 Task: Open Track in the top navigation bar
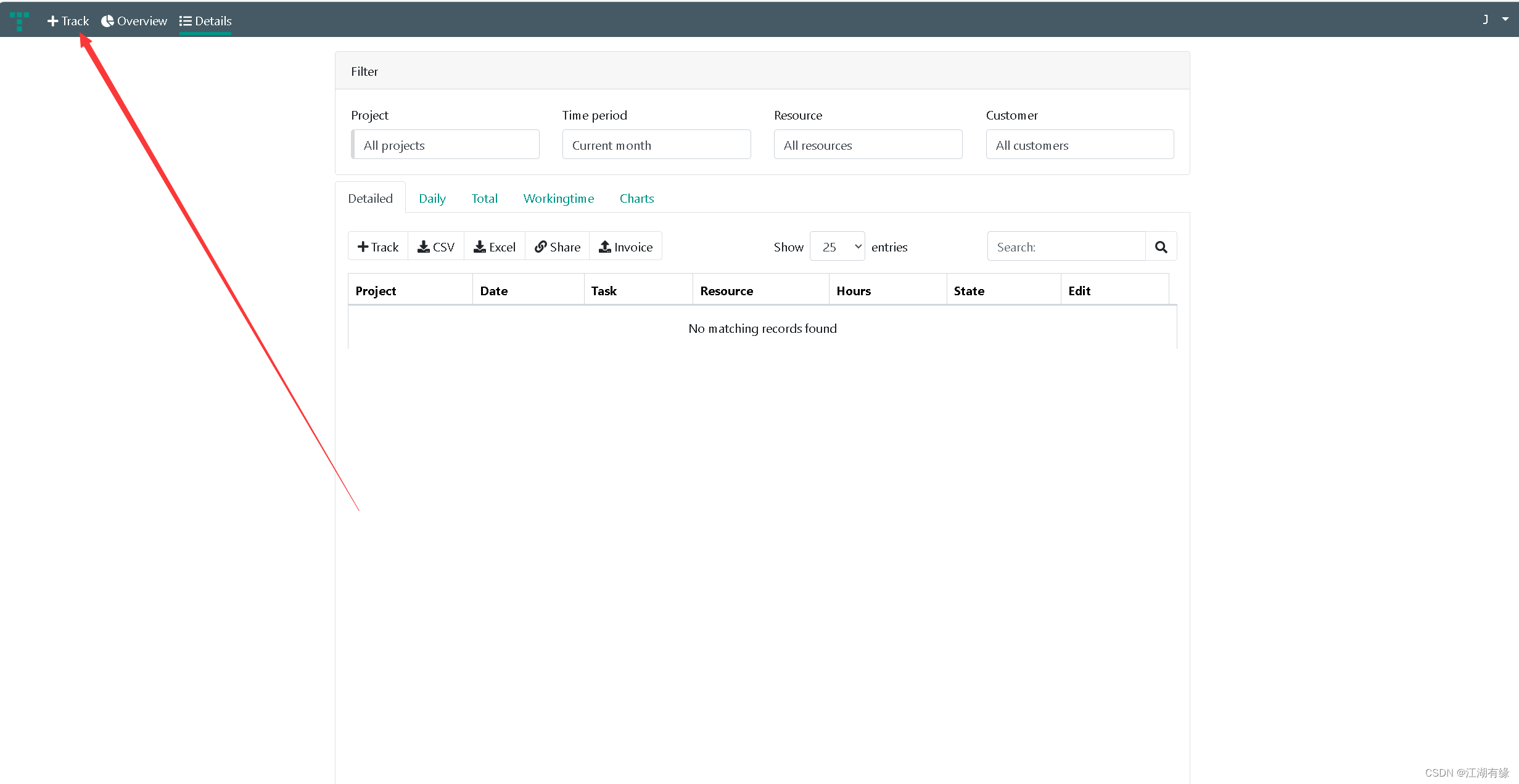point(68,21)
